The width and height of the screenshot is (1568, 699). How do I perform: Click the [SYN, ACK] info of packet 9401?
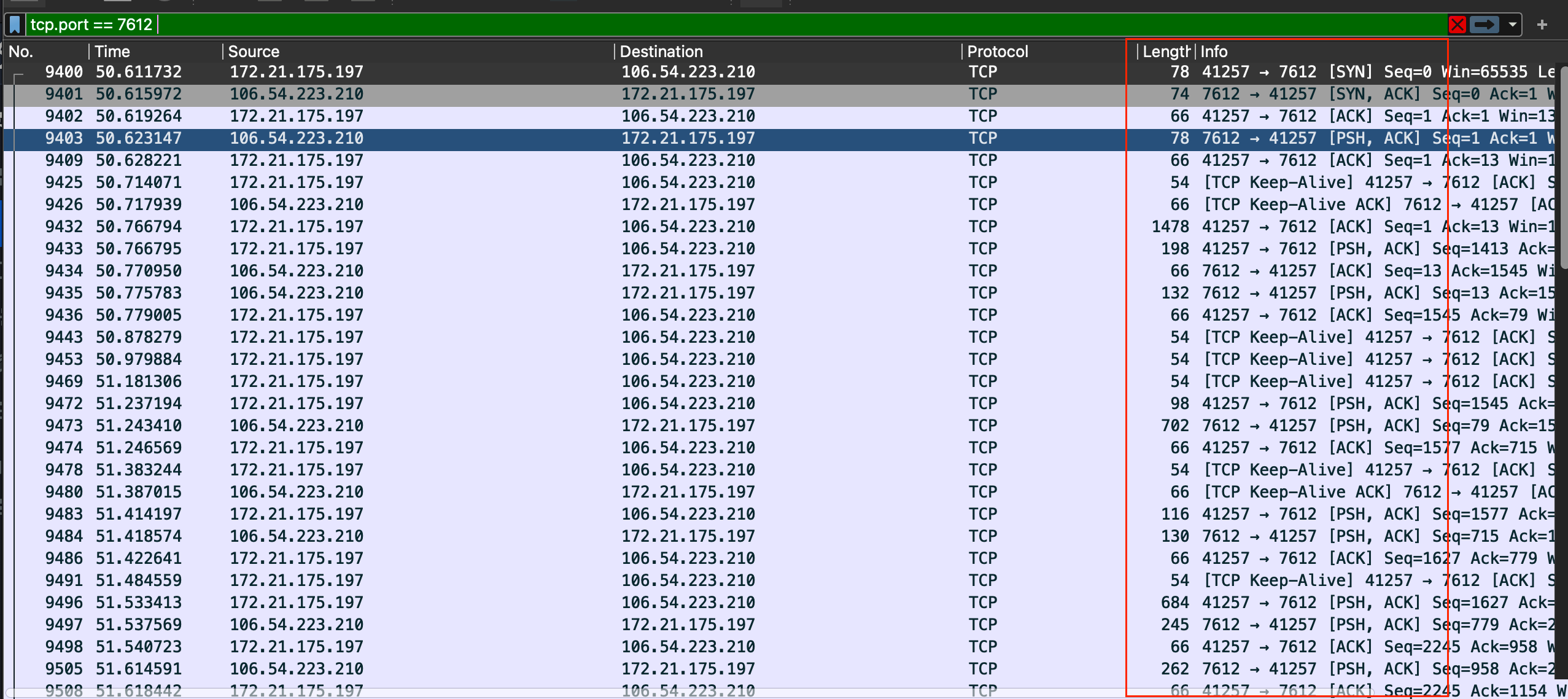pos(1375,94)
